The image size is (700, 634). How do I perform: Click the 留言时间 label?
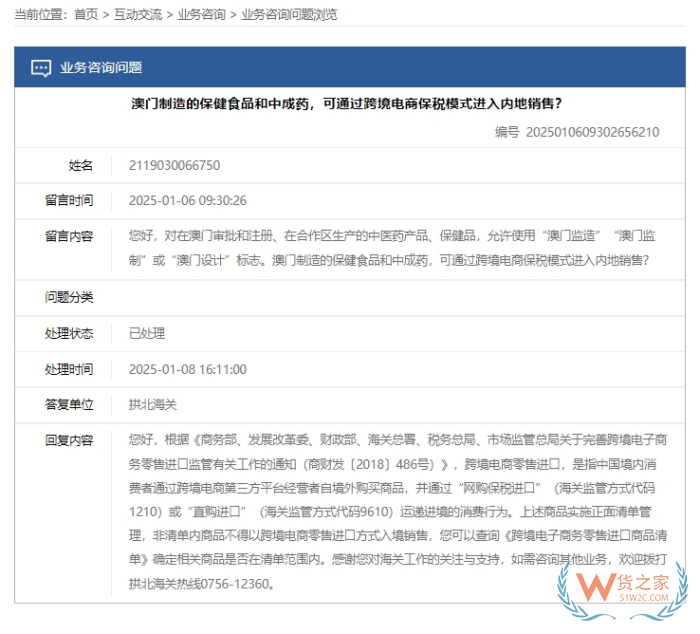[x=69, y=200]
